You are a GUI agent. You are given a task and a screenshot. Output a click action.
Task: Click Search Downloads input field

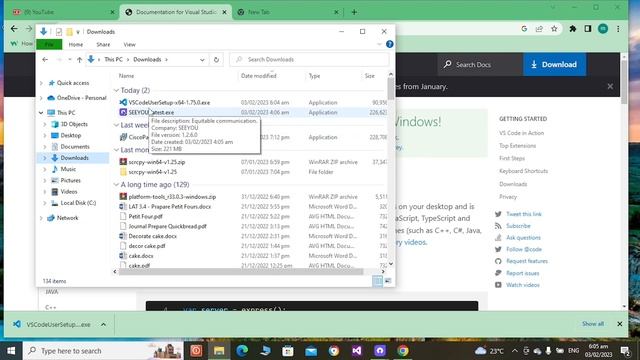coord(309,60)
